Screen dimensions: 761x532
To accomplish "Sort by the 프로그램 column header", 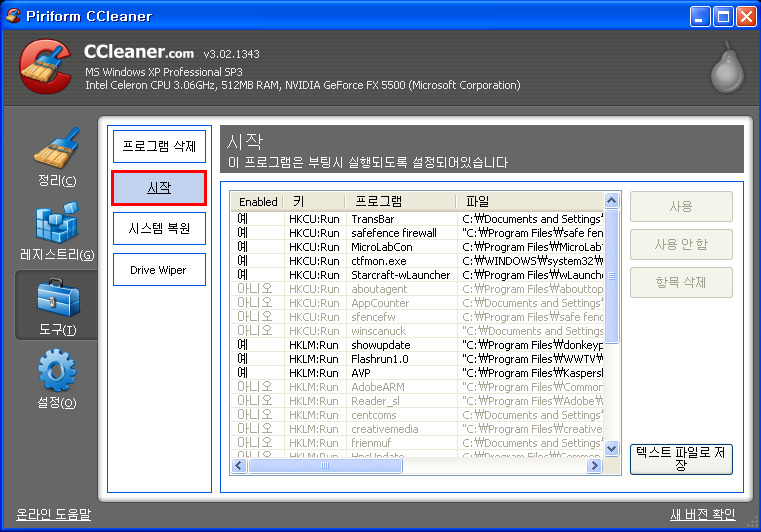I will 401,201.
